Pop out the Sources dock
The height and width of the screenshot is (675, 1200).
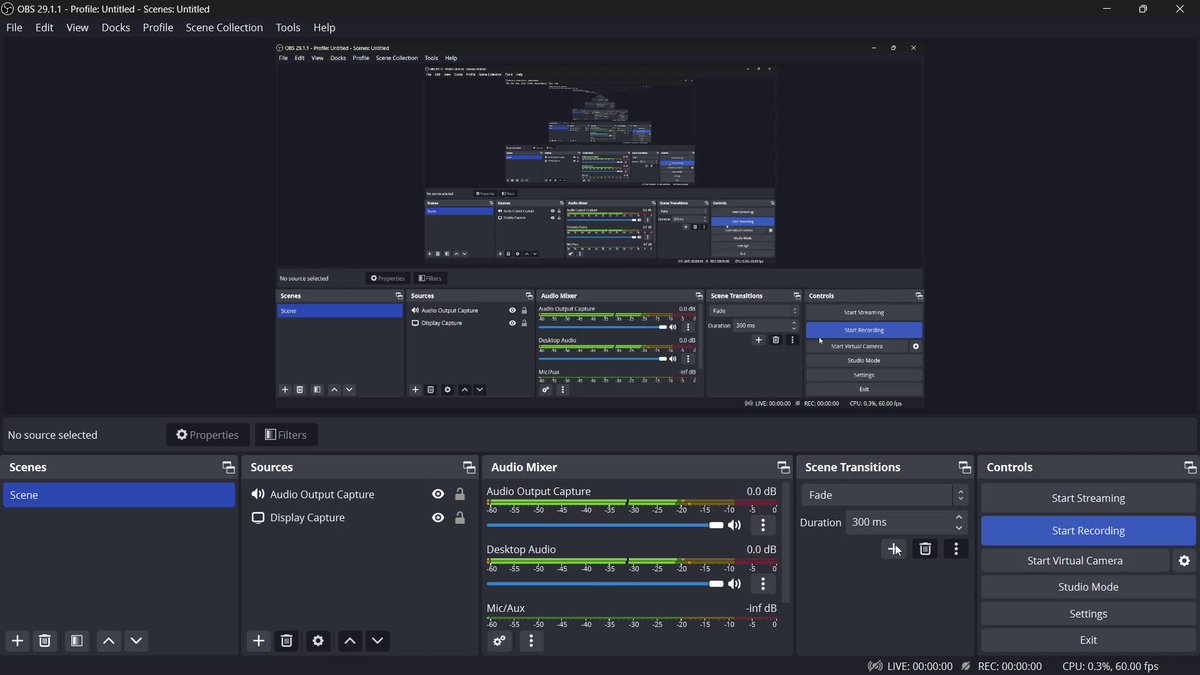[x=469, y=467]
